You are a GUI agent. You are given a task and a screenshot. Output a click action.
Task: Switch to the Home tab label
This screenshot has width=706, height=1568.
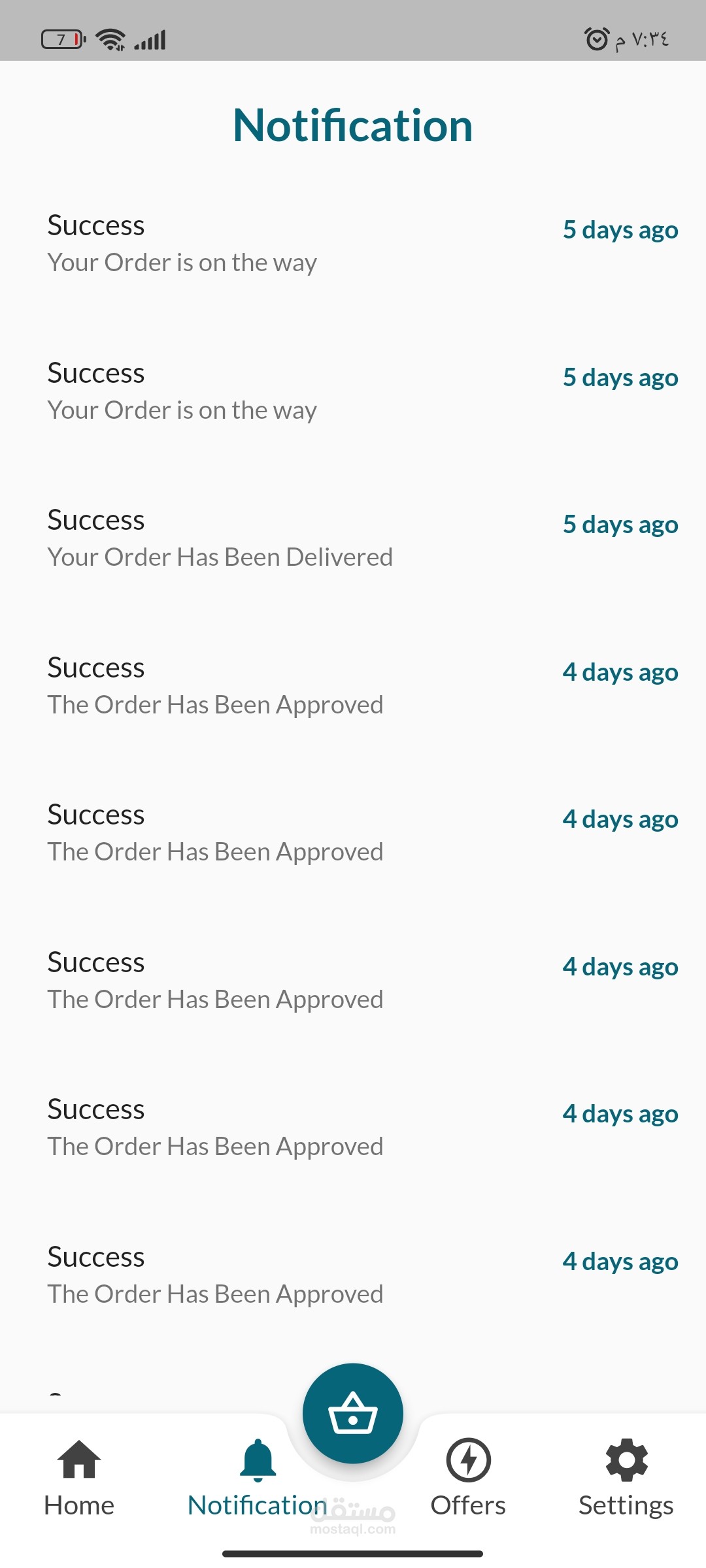click(x=79, y=1505)
